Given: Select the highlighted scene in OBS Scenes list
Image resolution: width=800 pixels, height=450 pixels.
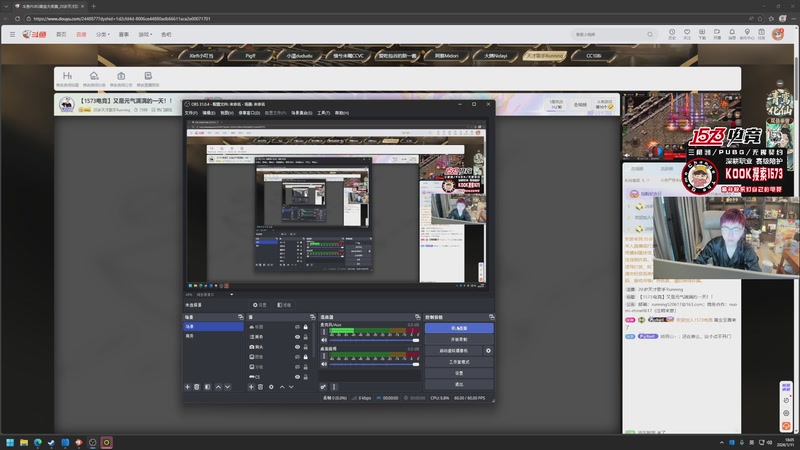Looking at the screenshot, I should pos(213,327).
